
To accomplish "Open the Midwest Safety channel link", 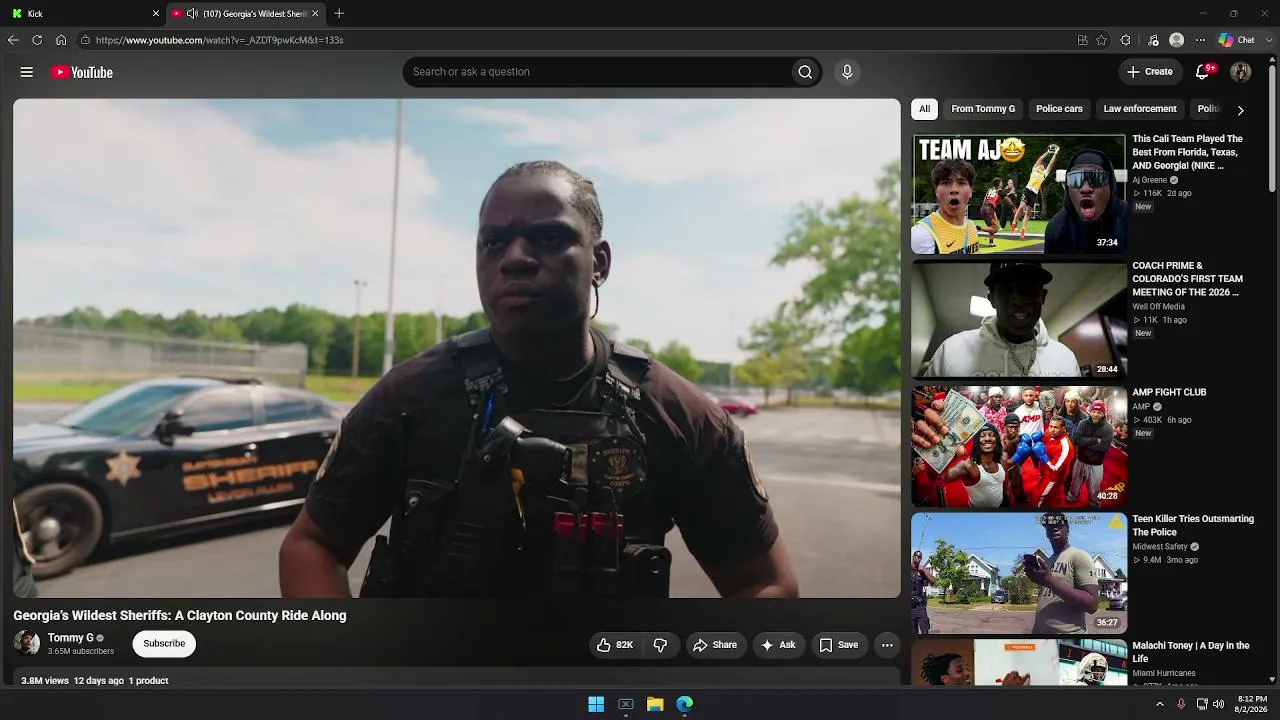I will coord(1160,547).
